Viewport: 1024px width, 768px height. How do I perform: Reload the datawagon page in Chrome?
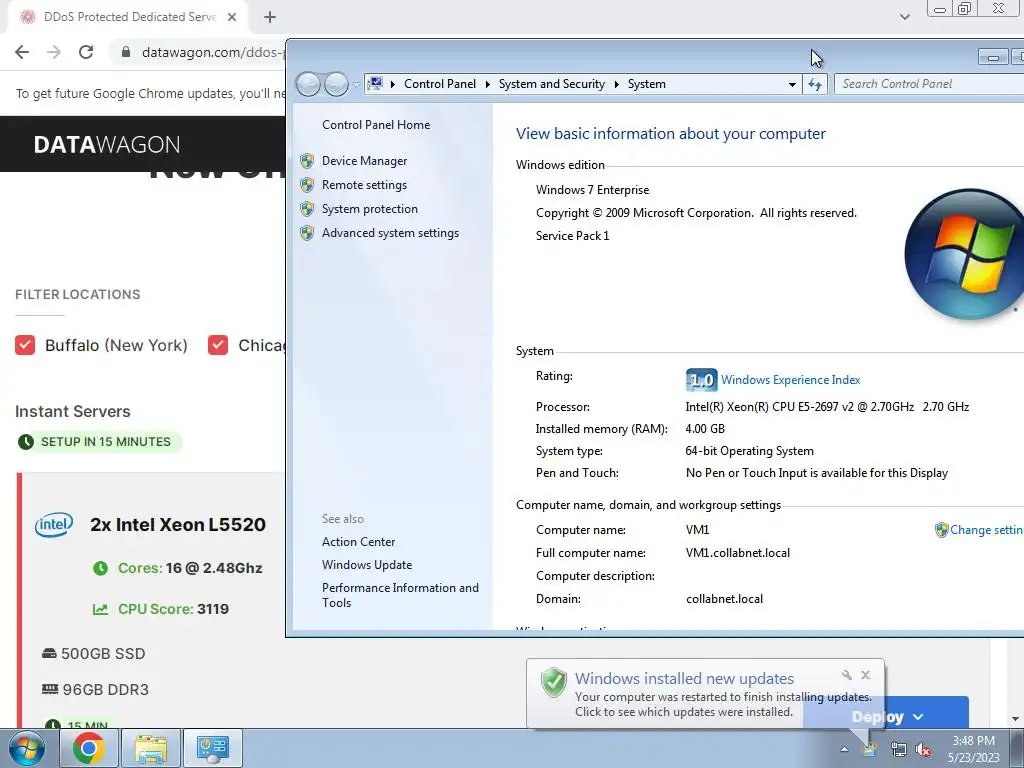tap(86, 52)
